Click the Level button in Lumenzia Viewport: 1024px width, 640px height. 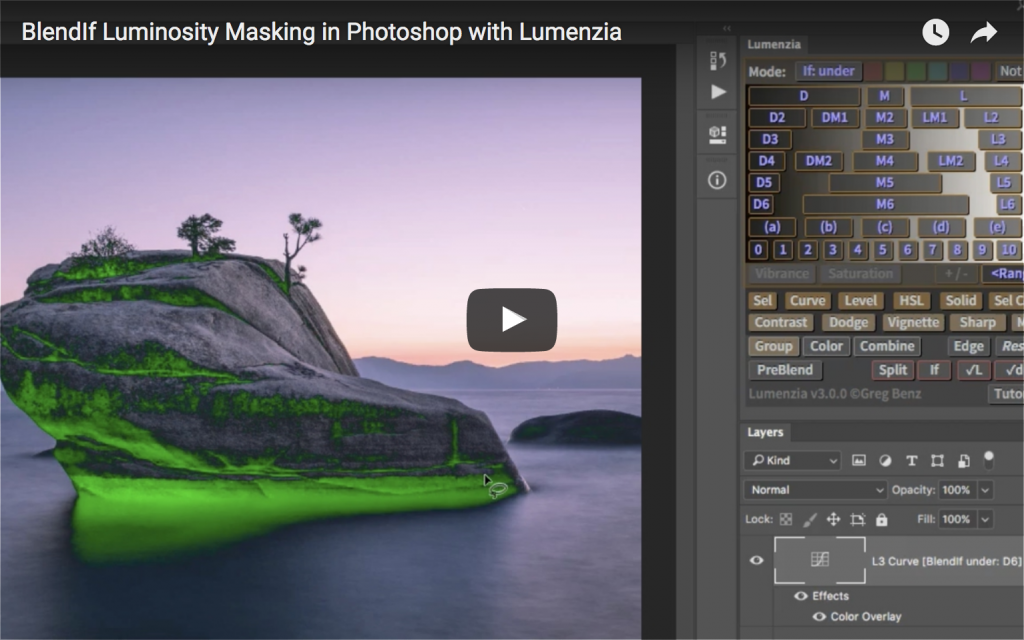861,300
